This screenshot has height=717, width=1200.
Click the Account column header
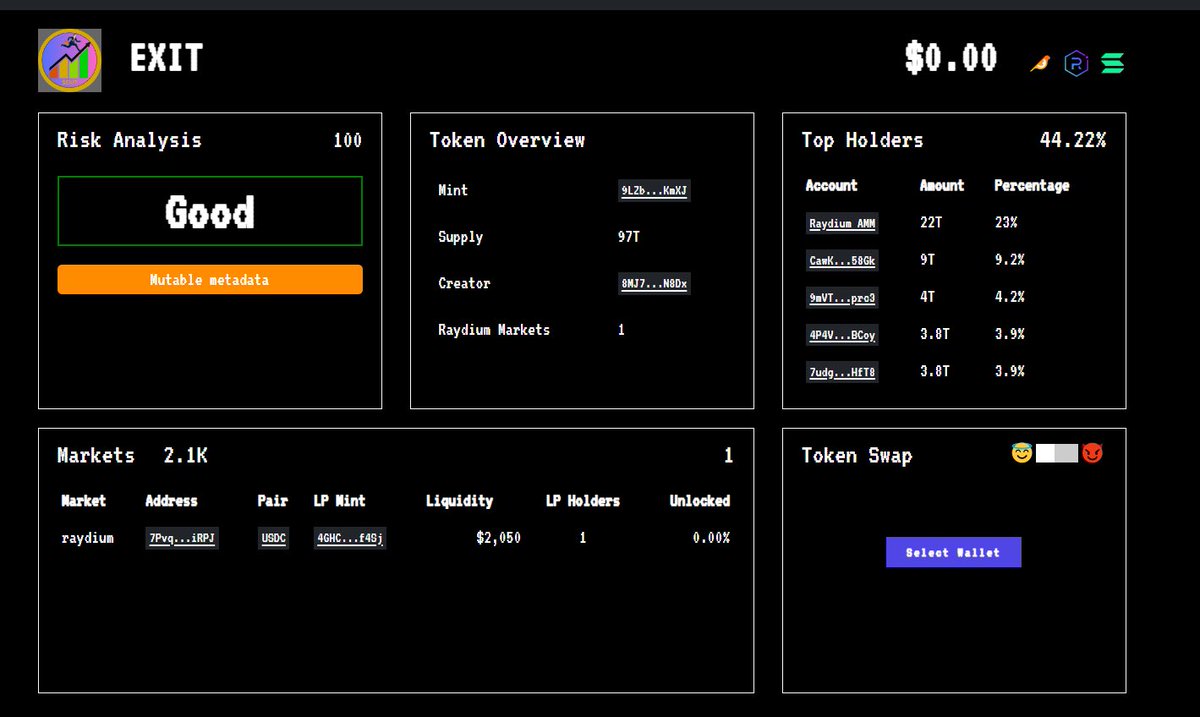832,186
